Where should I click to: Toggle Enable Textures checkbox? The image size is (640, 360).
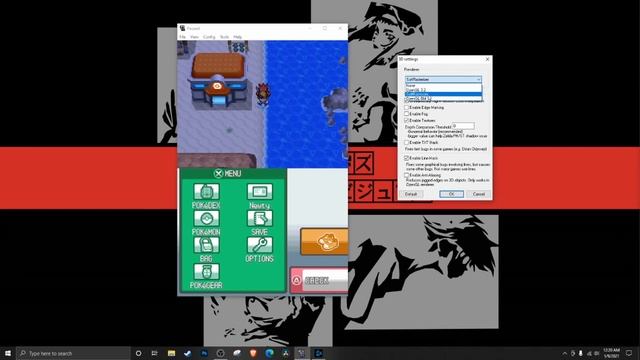(x=407, y=120)
